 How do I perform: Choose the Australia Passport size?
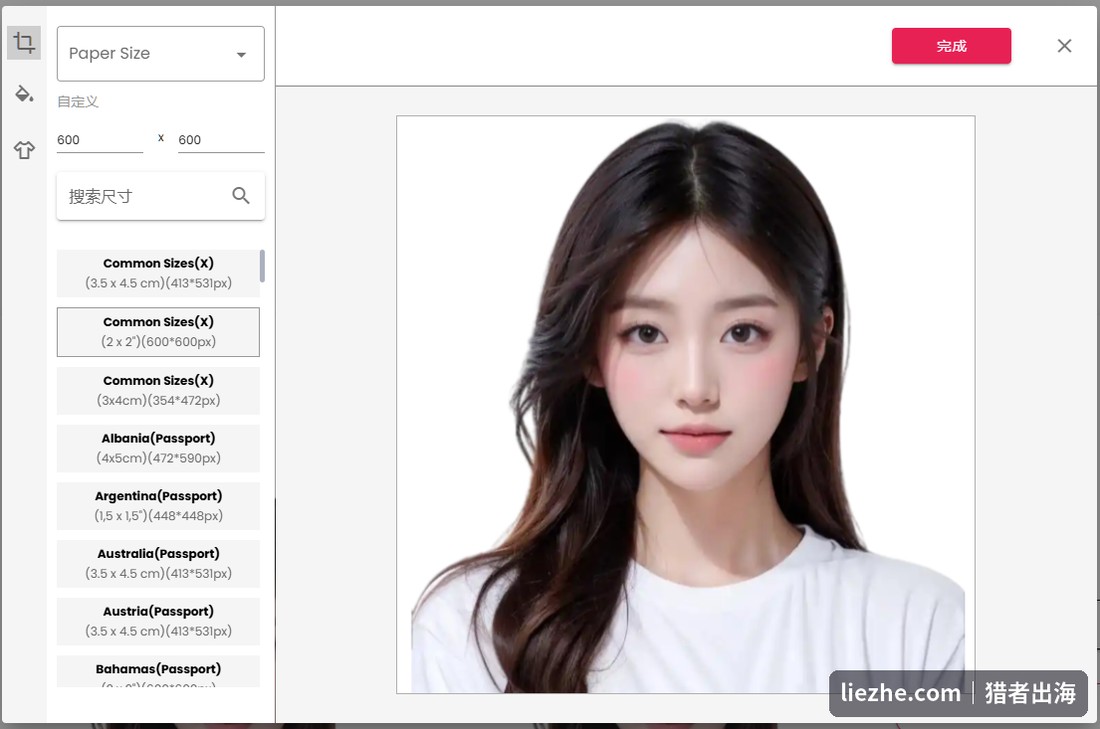coord(158,563)
